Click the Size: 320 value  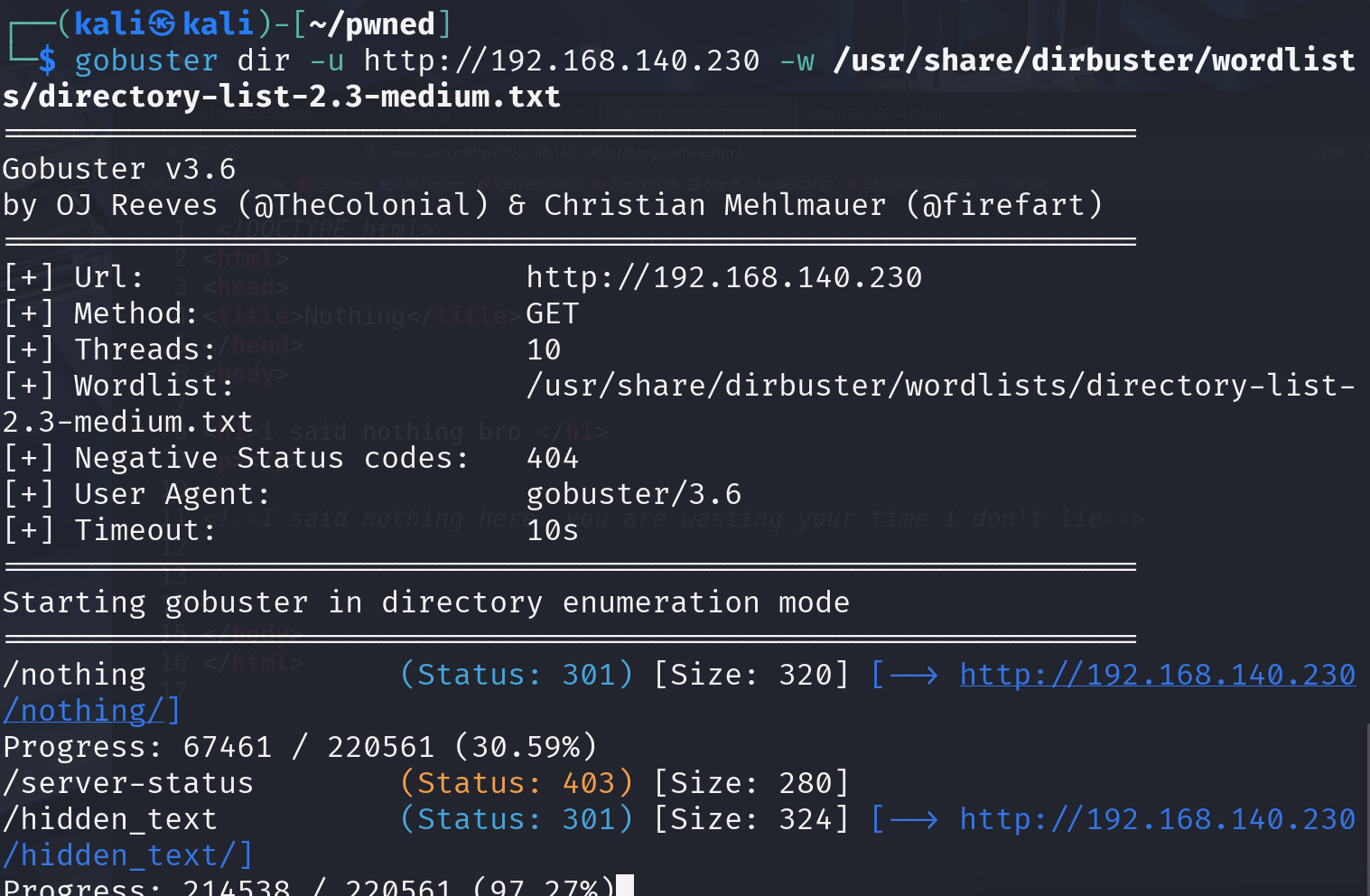point(750,675)
